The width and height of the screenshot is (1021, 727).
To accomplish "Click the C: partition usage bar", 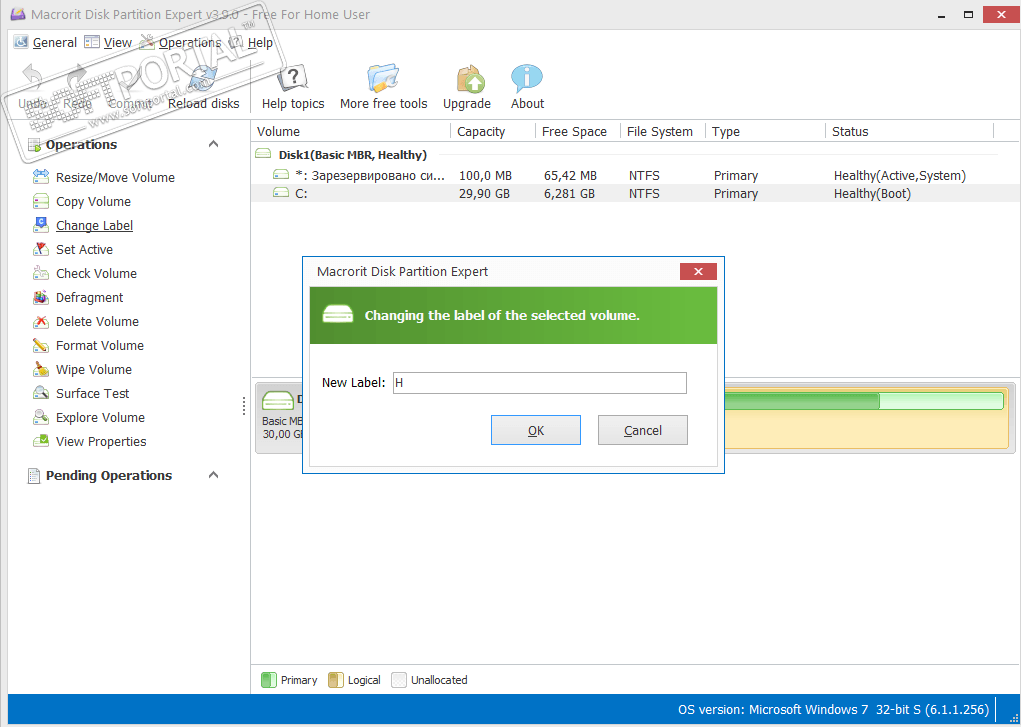I will tap(863, 401).
